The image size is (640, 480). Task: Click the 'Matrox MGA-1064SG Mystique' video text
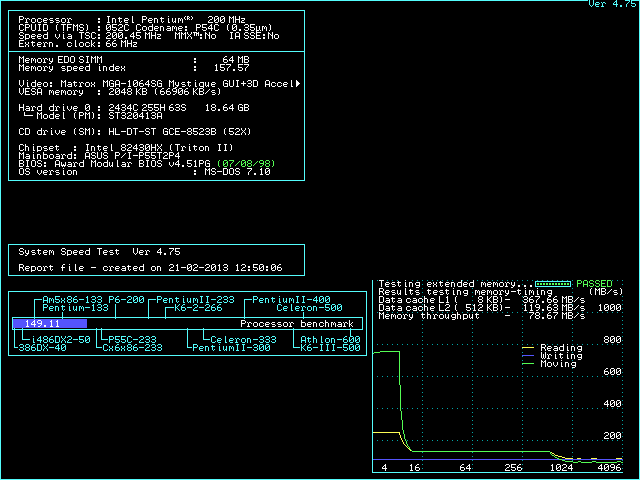point(138,84)
